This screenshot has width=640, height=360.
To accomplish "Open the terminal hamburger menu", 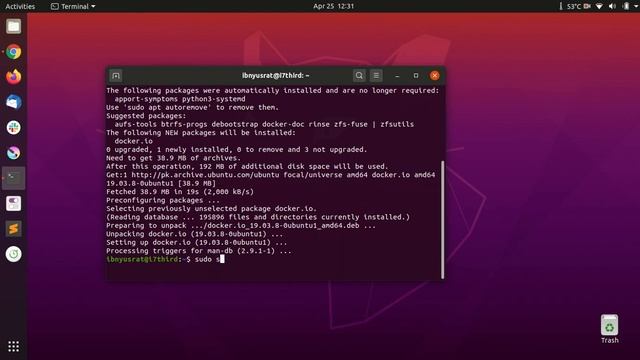I will (x=376, y=76).
